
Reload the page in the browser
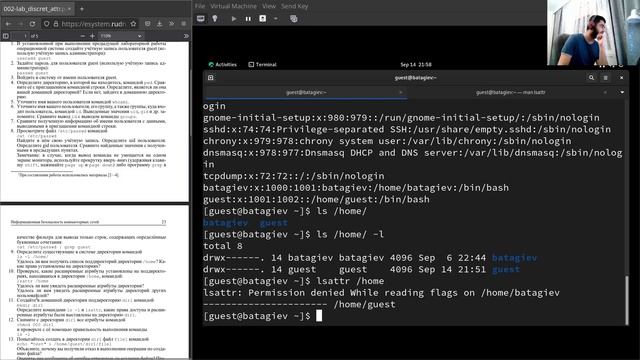click(x=32, y=24)
